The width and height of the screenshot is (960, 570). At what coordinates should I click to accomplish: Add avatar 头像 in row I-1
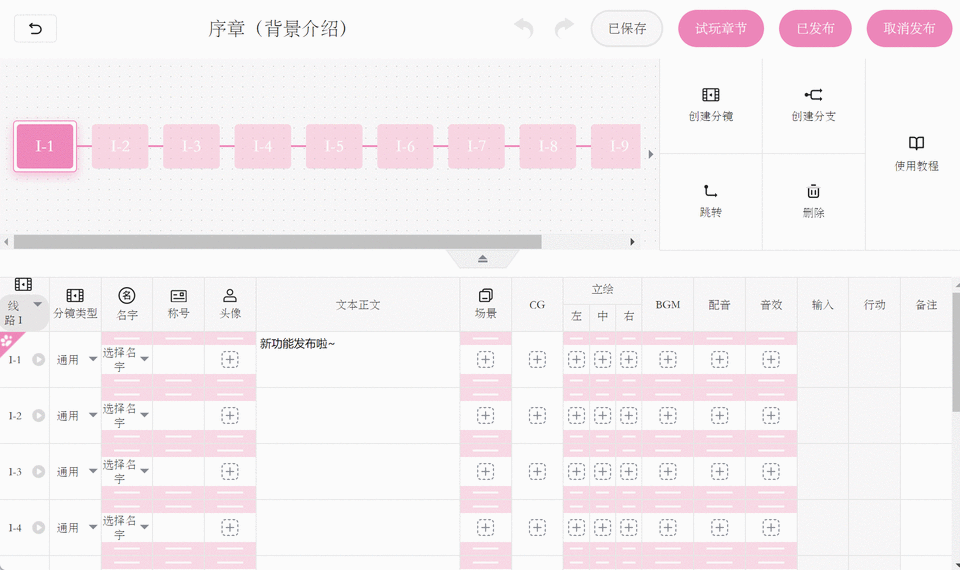230,359
